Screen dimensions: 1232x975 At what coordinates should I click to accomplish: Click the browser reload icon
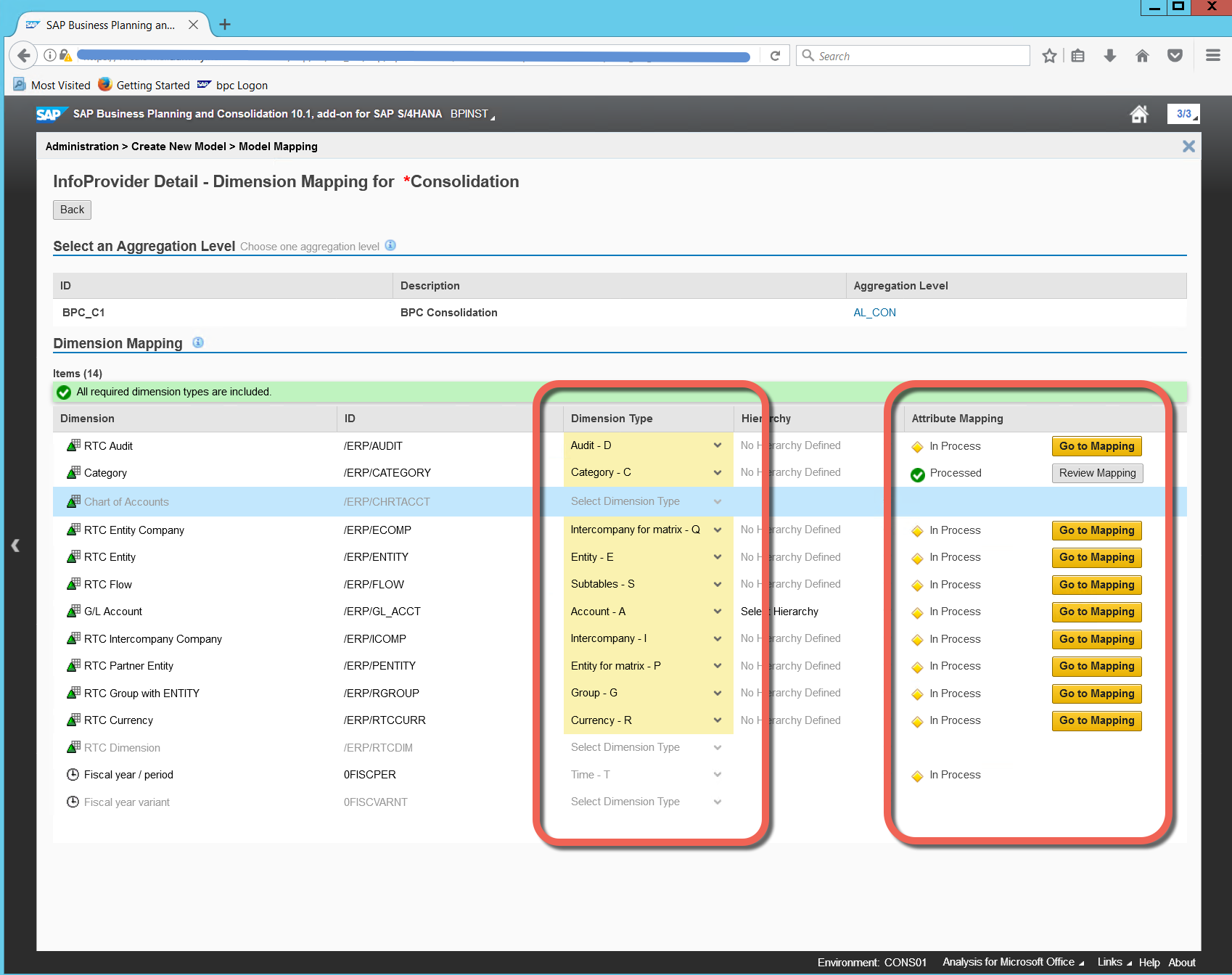pyautogui.click(x=775, y=56)
